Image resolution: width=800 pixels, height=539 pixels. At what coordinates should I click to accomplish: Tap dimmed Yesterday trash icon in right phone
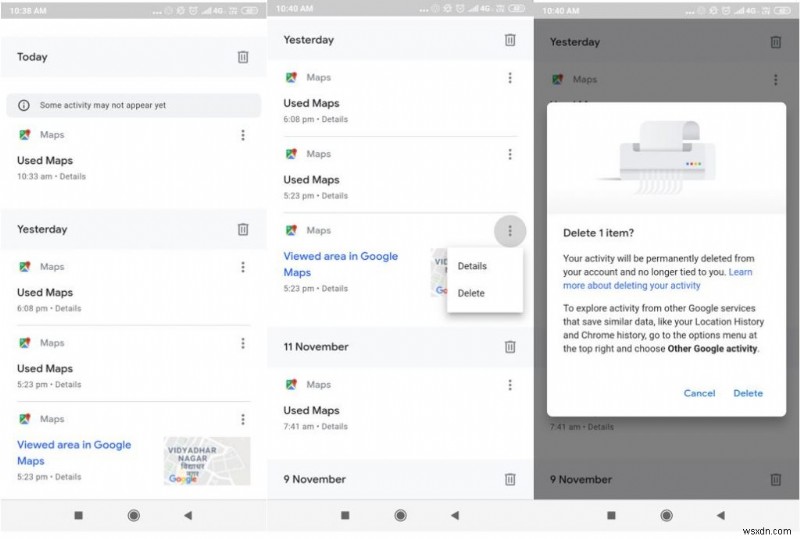[776, 42]
